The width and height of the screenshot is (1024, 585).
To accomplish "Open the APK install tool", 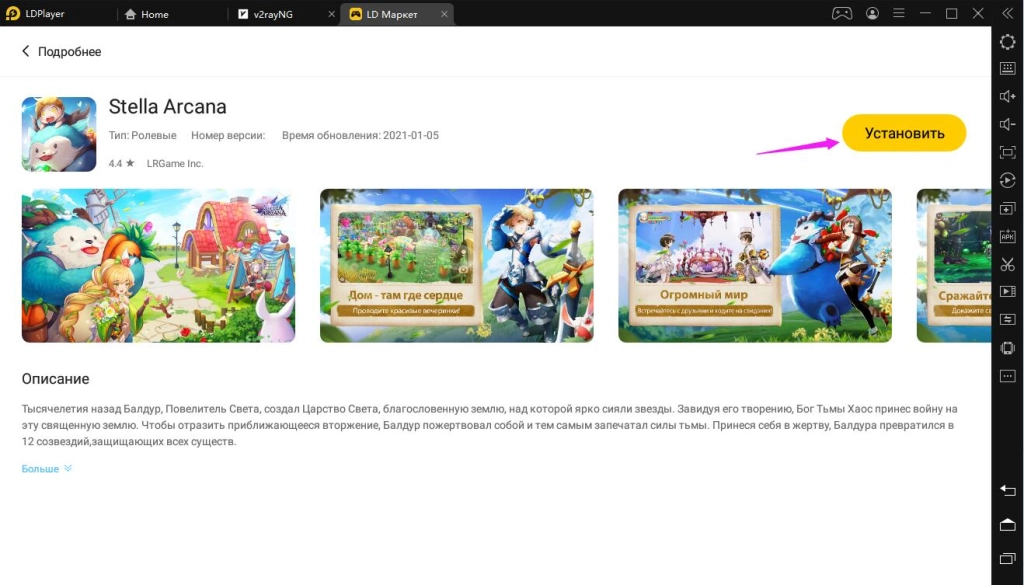I will tap(1008, 236).
